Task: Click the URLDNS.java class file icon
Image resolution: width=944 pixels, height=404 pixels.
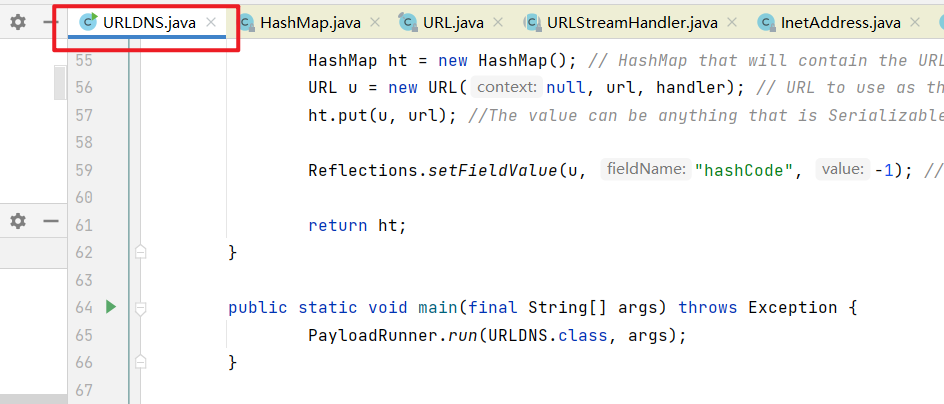Action: click(88, 22)
